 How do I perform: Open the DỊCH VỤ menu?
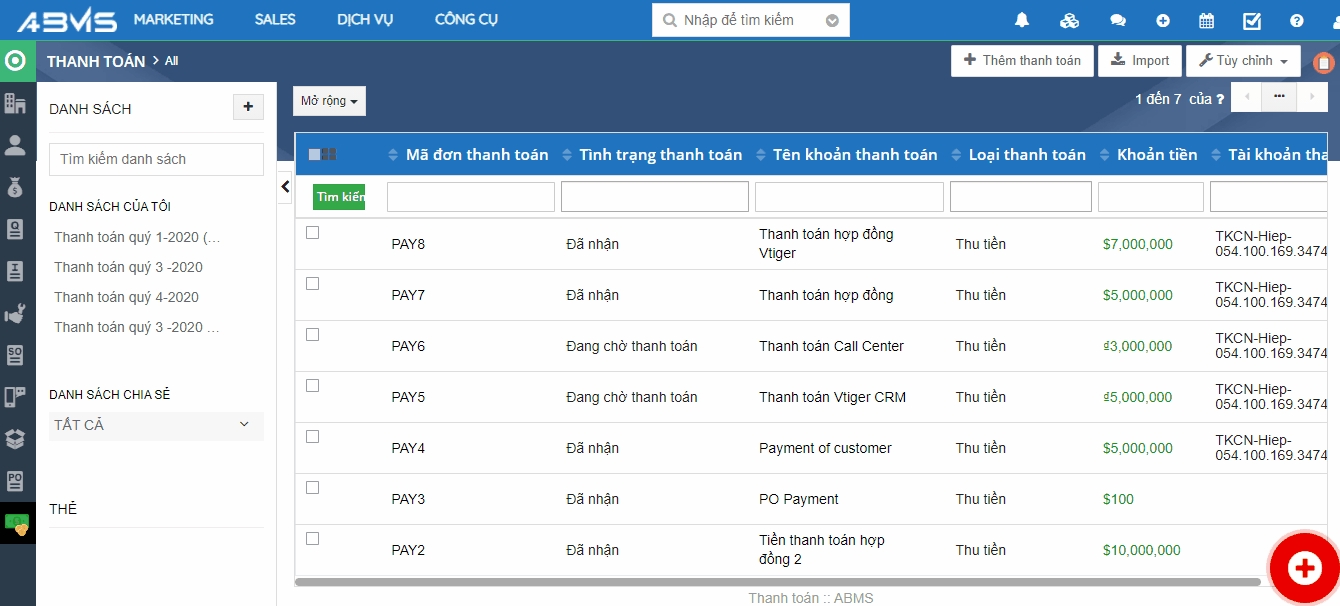click(365, 20)
